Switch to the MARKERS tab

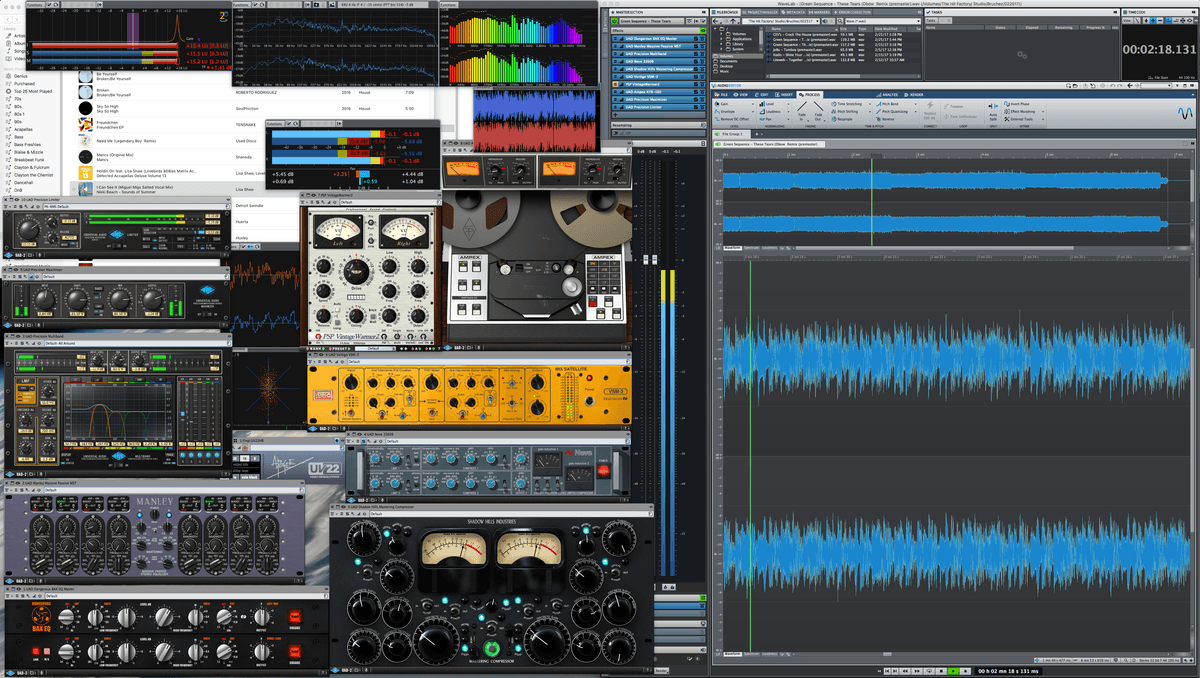tap(819, 12)
